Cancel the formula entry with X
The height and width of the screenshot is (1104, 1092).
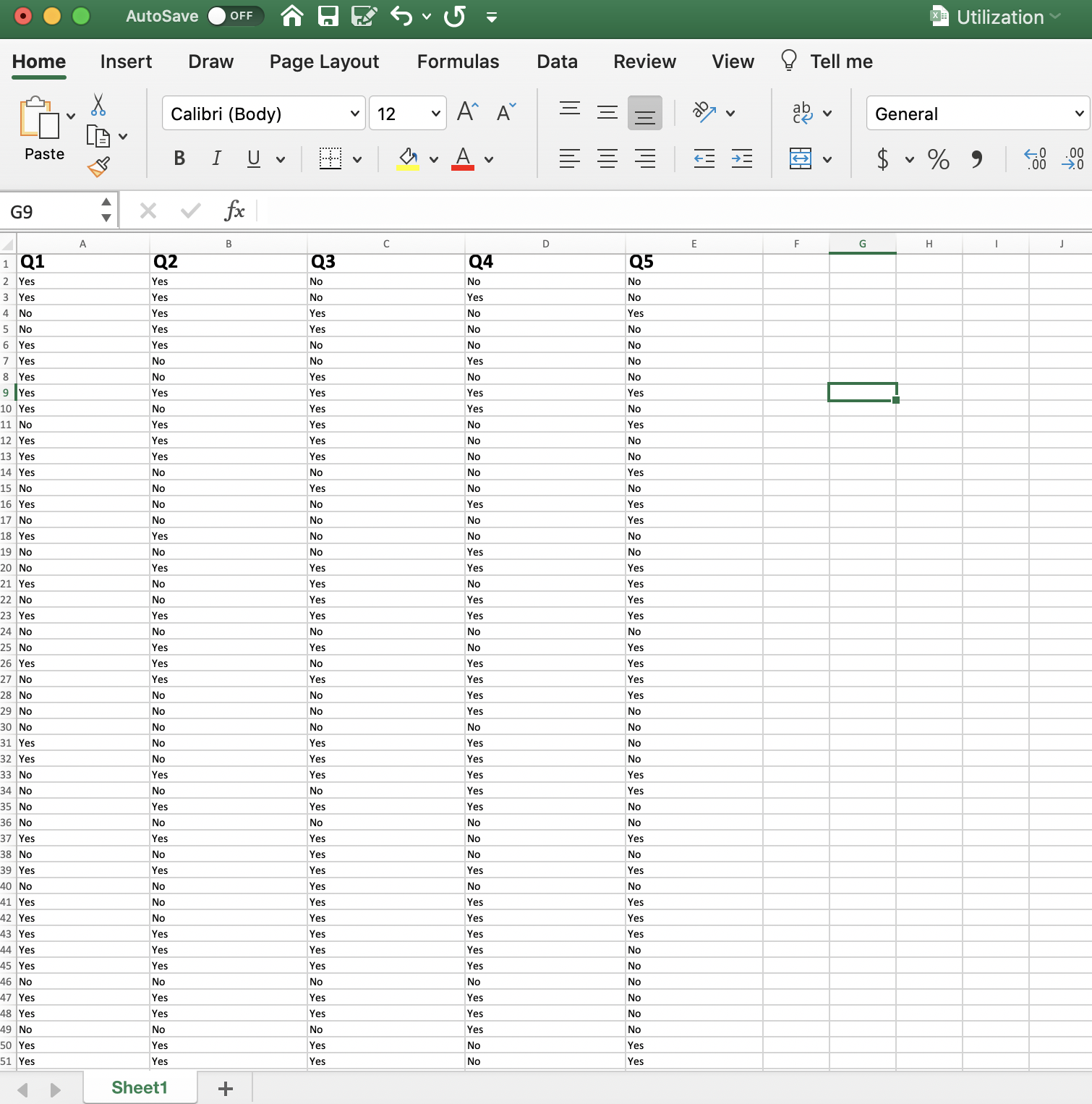click(148, 211)
